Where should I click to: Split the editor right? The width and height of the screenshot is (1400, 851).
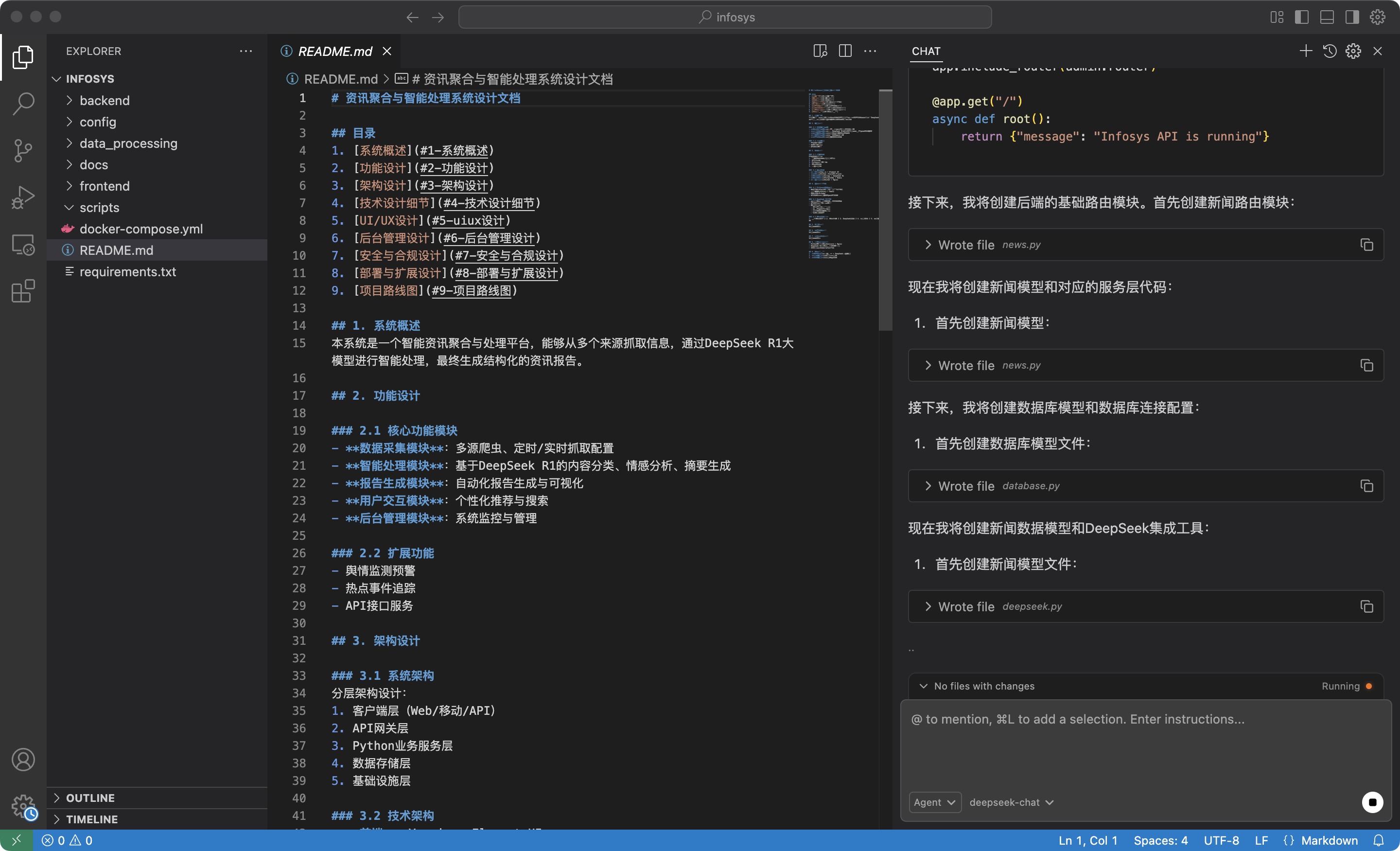pyautogui.click(x=845, y=51)
